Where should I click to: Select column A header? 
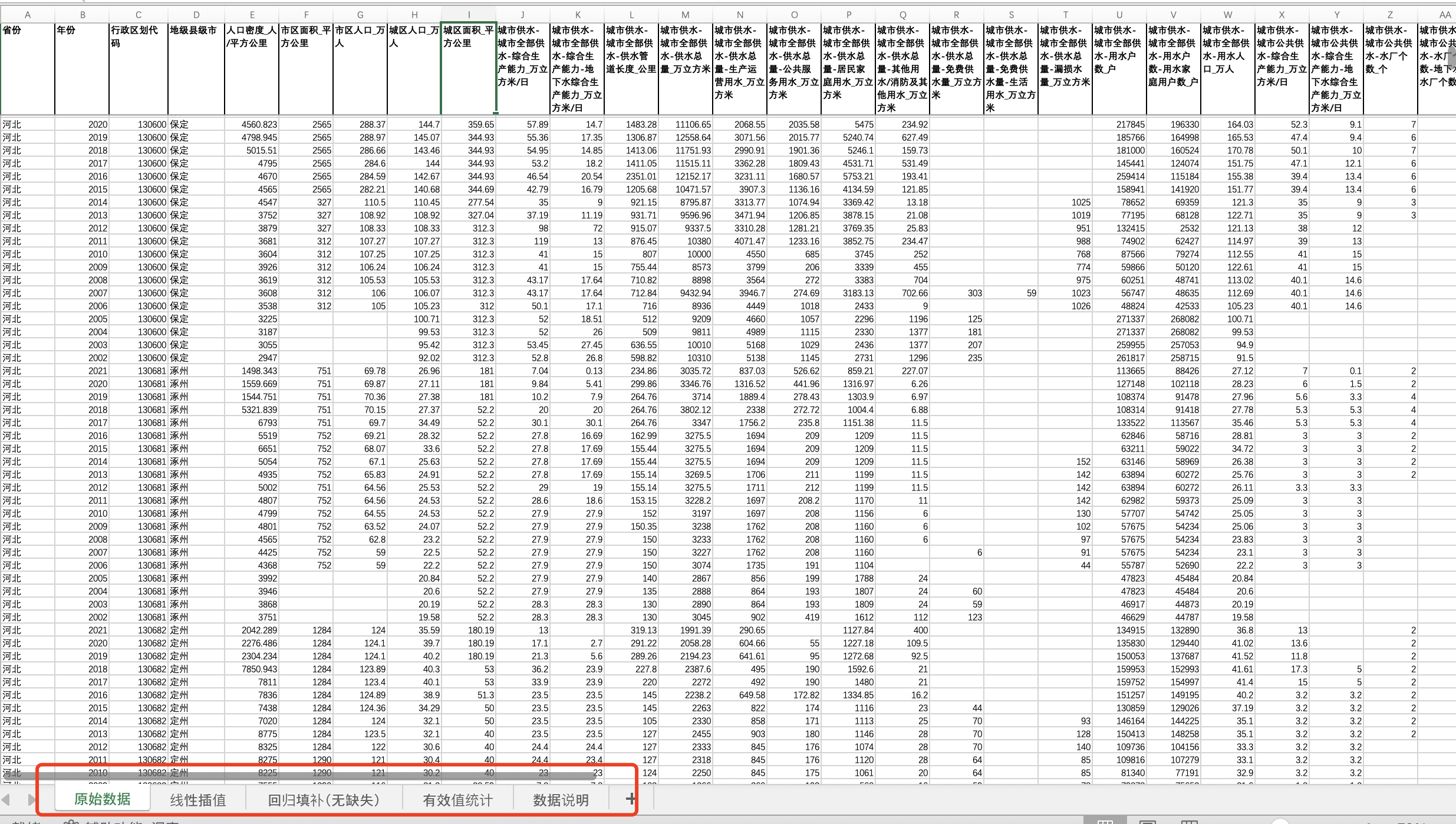tap(27, 15)
